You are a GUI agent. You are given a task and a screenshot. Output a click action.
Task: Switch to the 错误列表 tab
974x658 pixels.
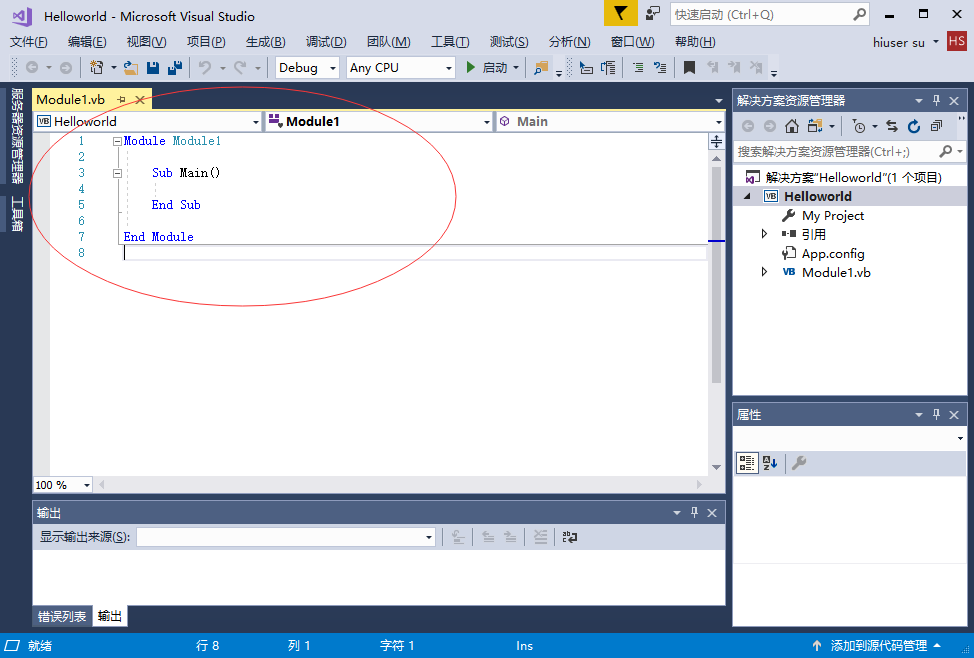[62, 616]
